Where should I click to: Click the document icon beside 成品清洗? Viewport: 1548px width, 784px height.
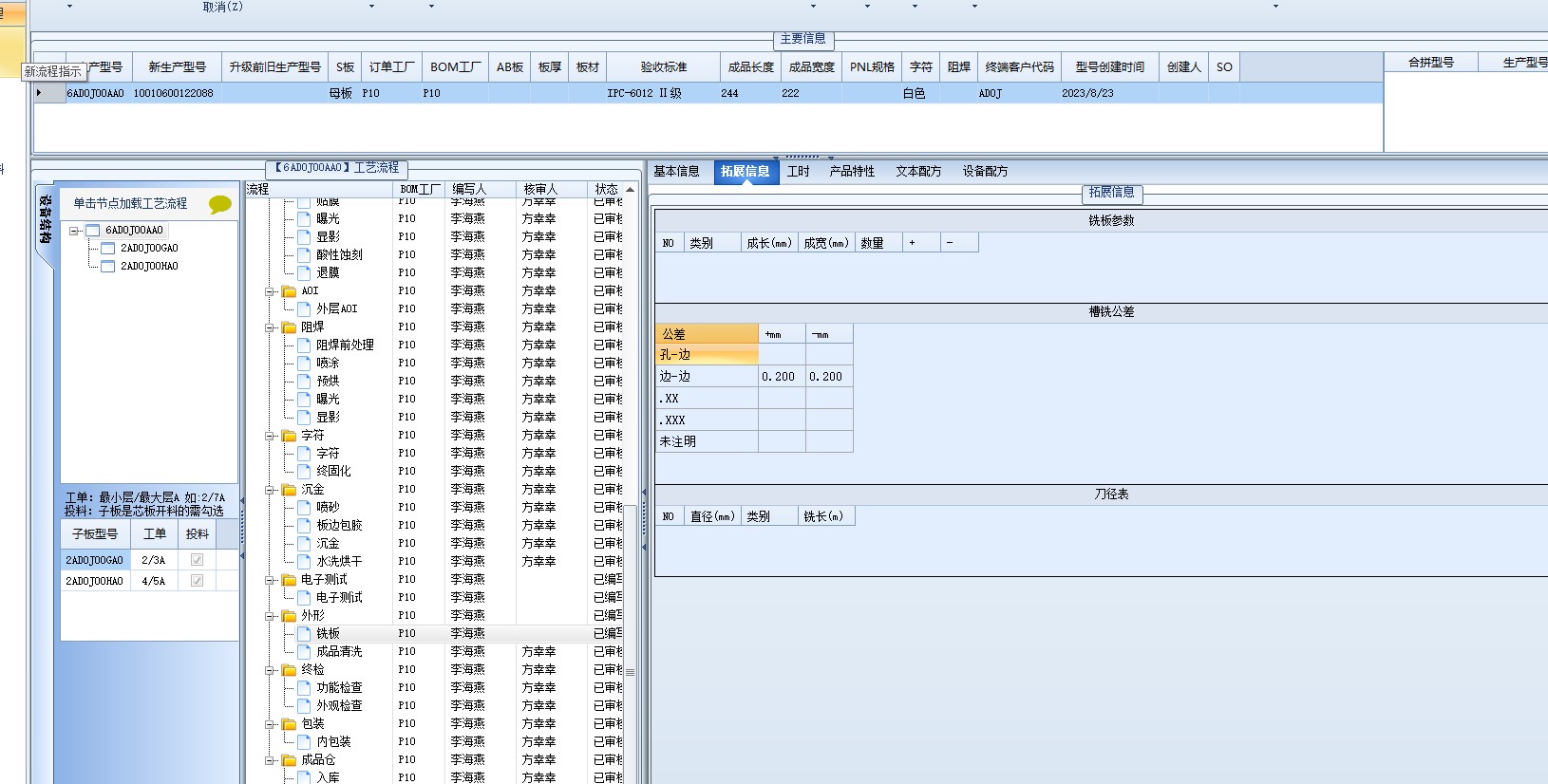[x=304, y=652]
